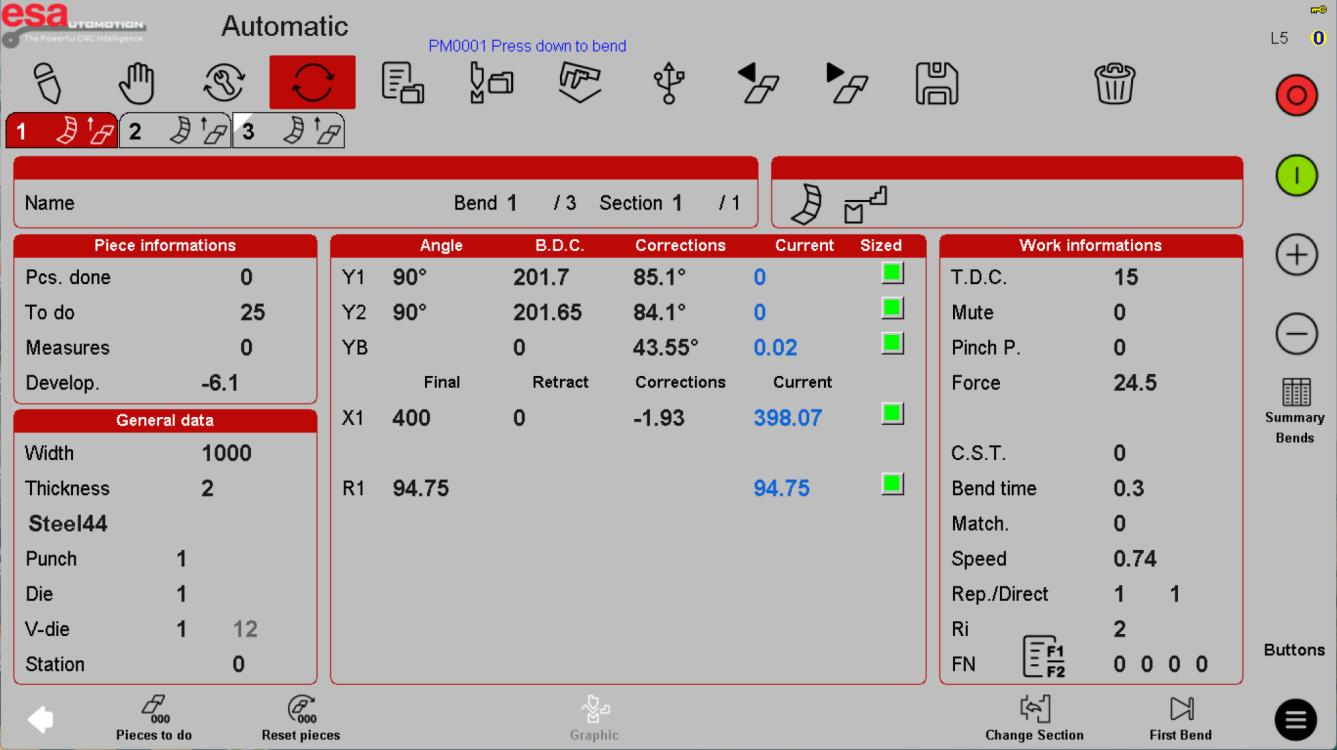Screen dimensions: 1337x750
Task: Click the USB icon in toolbar
Action: 669,83
